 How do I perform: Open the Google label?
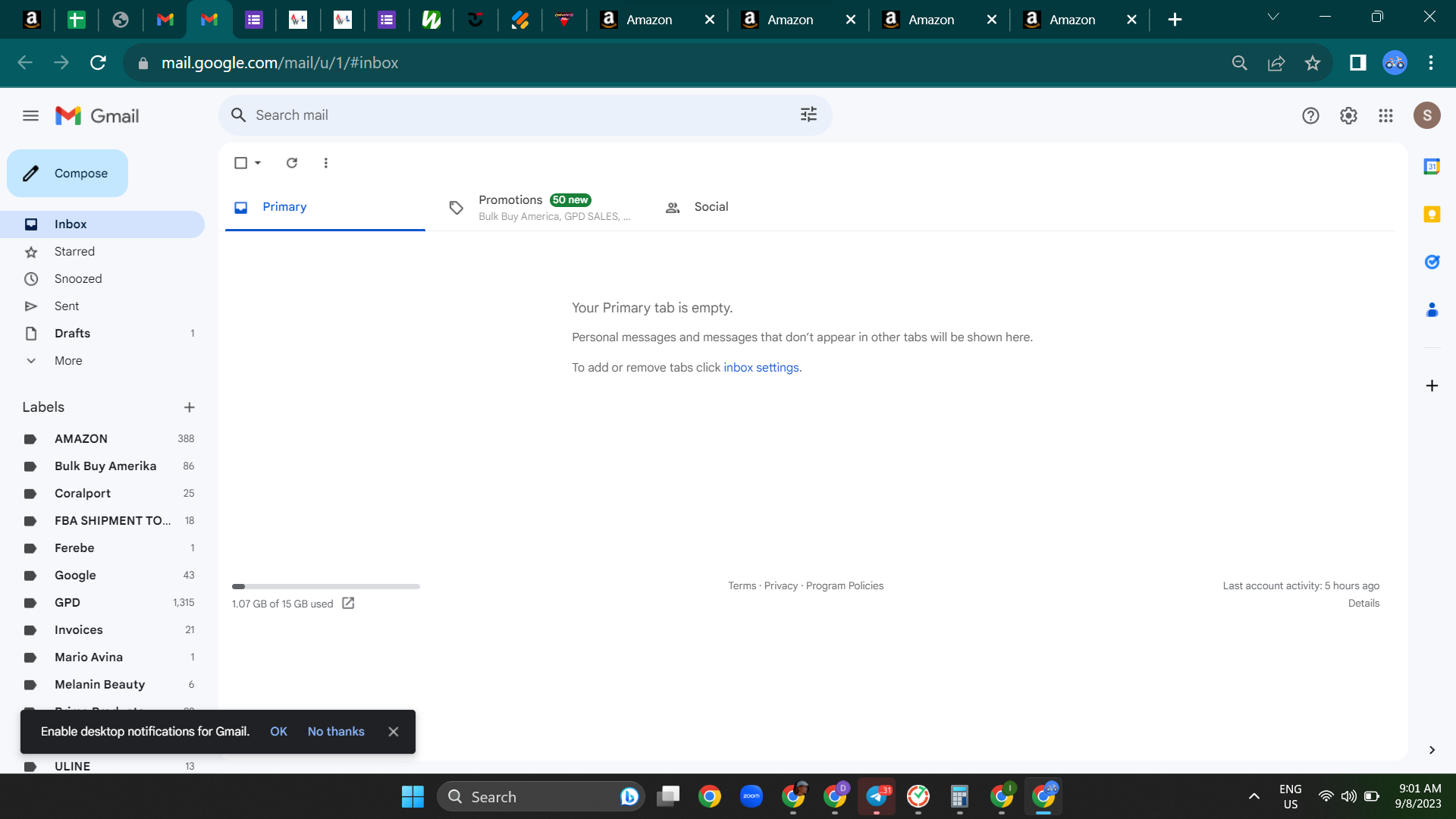102,576
